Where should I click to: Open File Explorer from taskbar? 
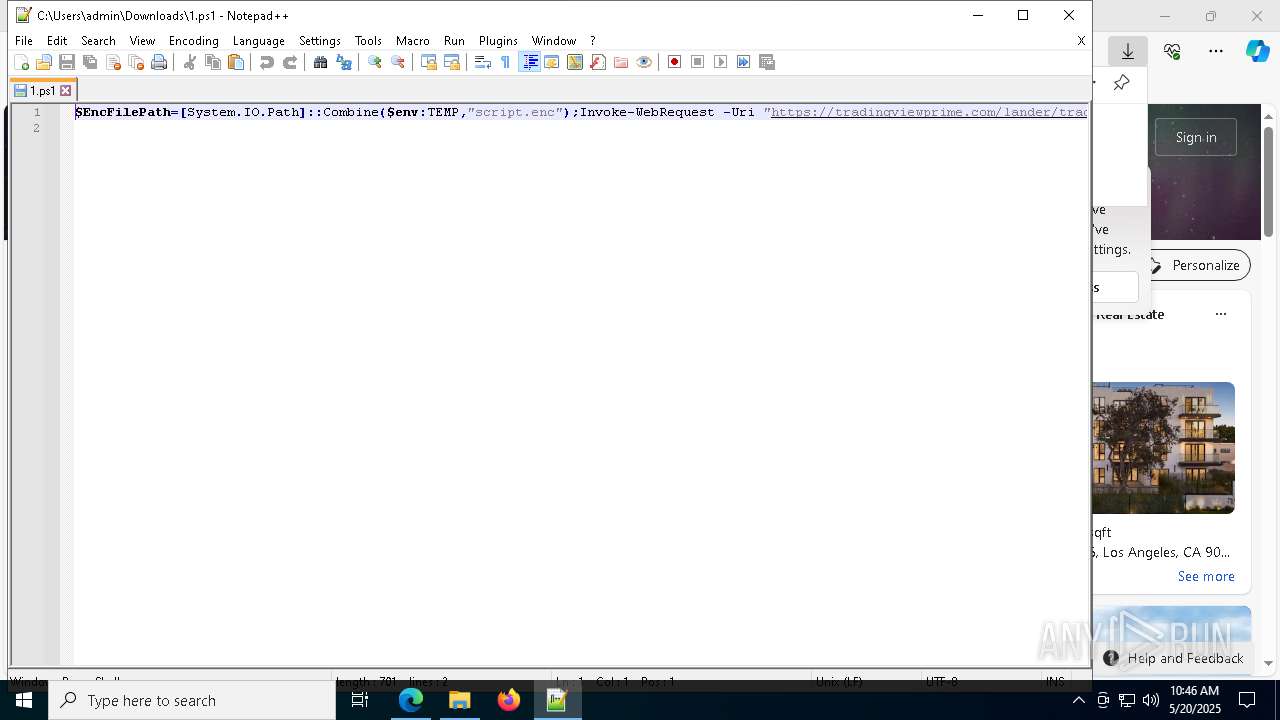[x=460, y=700]
